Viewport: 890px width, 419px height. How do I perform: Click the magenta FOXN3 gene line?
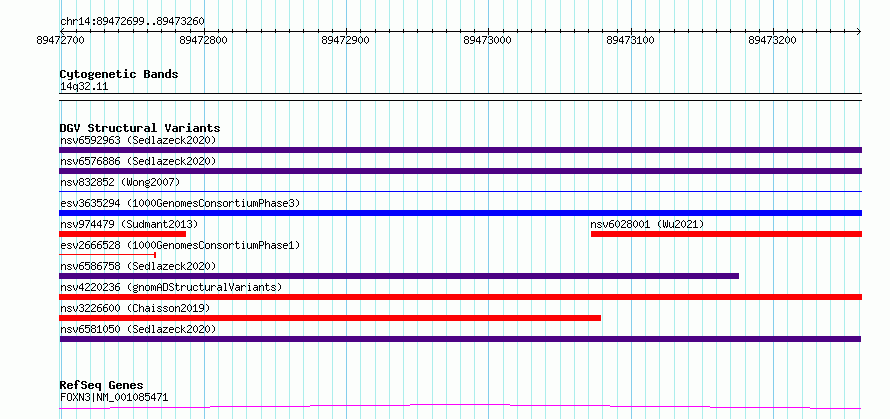point(460,407)
